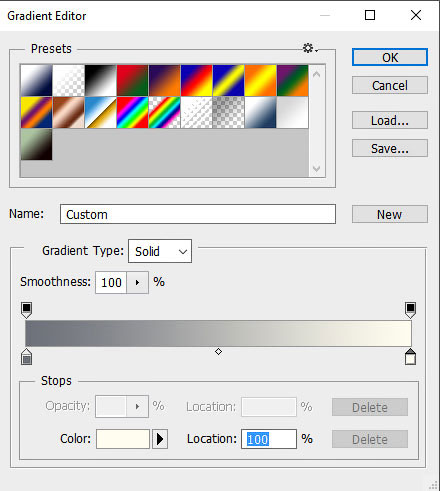Click the OK button
440x491 pixels.
pyautogui.click(x=390, y=57)
